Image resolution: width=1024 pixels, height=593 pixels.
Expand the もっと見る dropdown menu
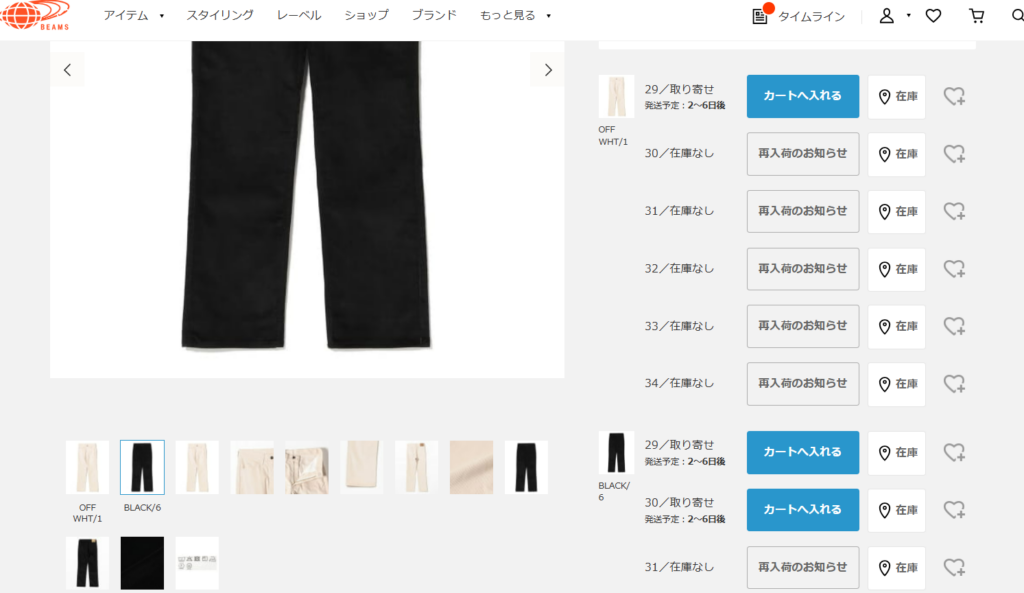[x=515, y=15]
